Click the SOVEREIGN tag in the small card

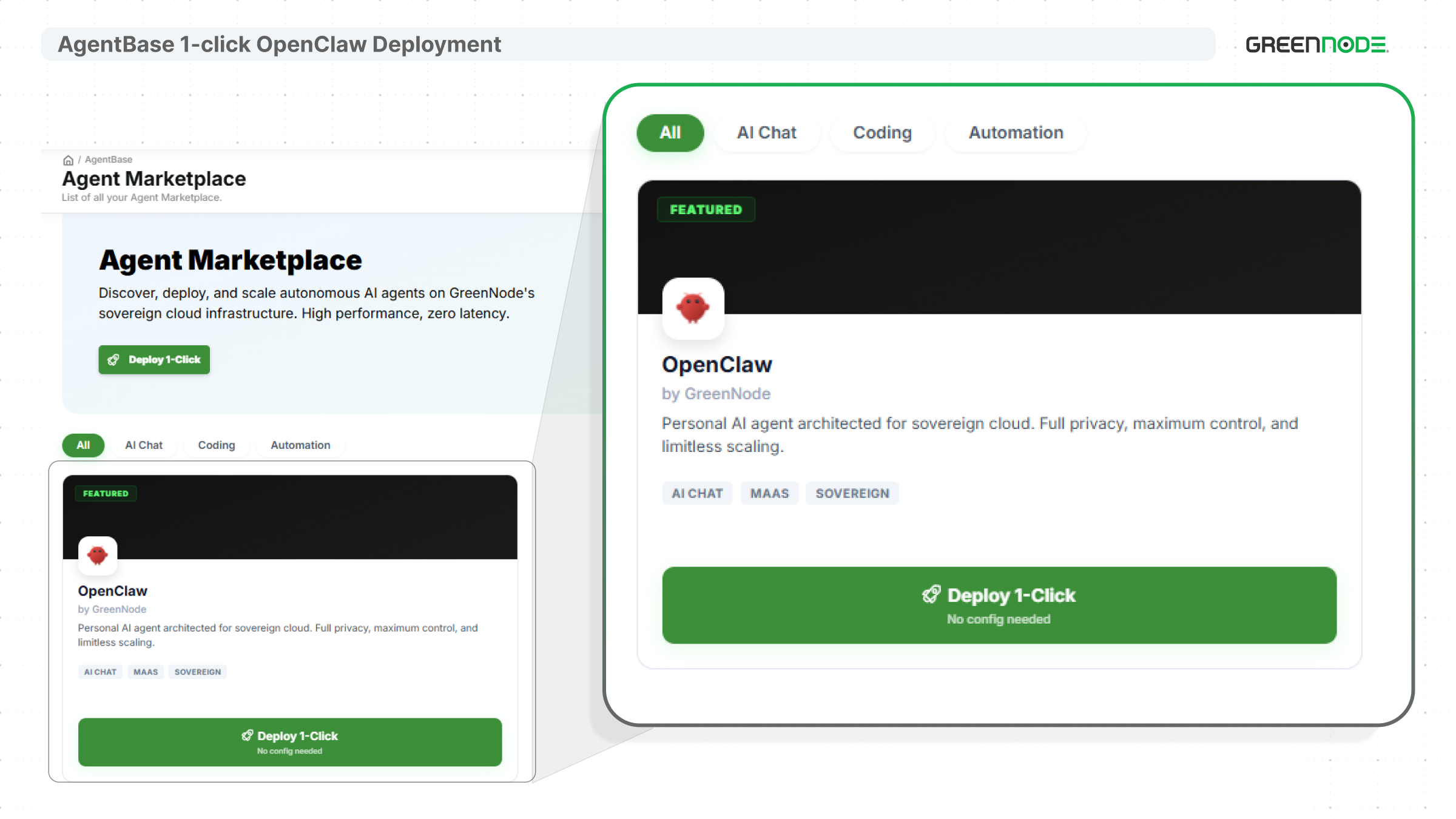point(198,672)
